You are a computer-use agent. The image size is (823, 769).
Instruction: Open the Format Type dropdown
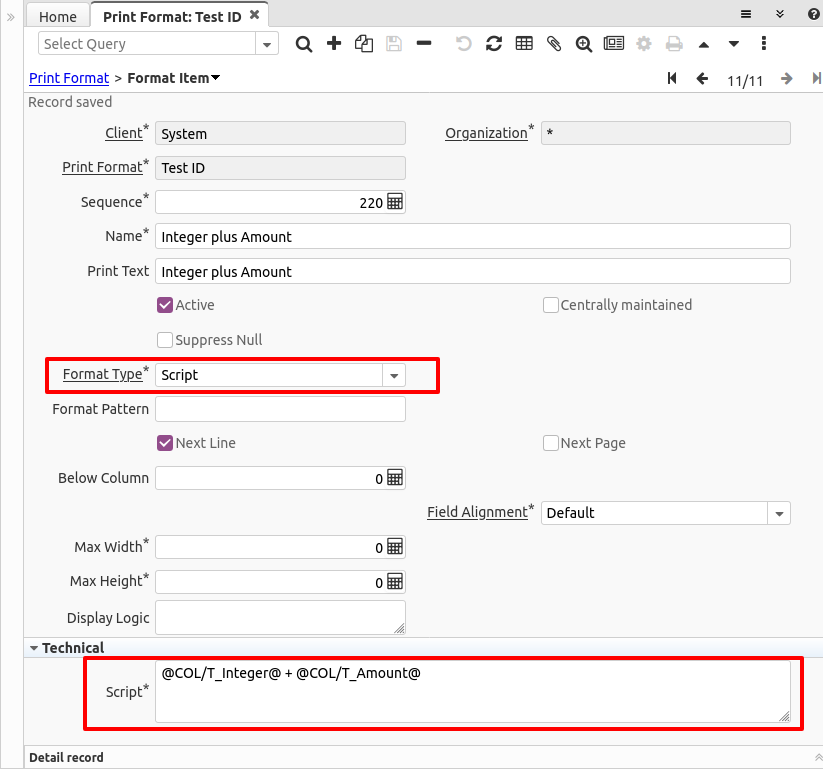[394, 375]
